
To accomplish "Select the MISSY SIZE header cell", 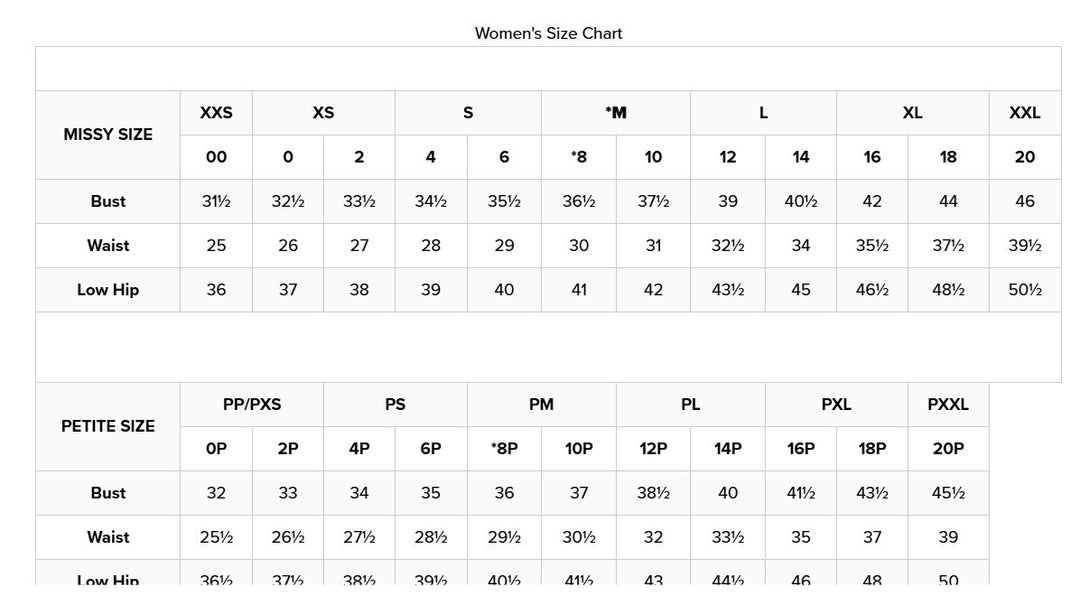I will [x=108, y=134].
